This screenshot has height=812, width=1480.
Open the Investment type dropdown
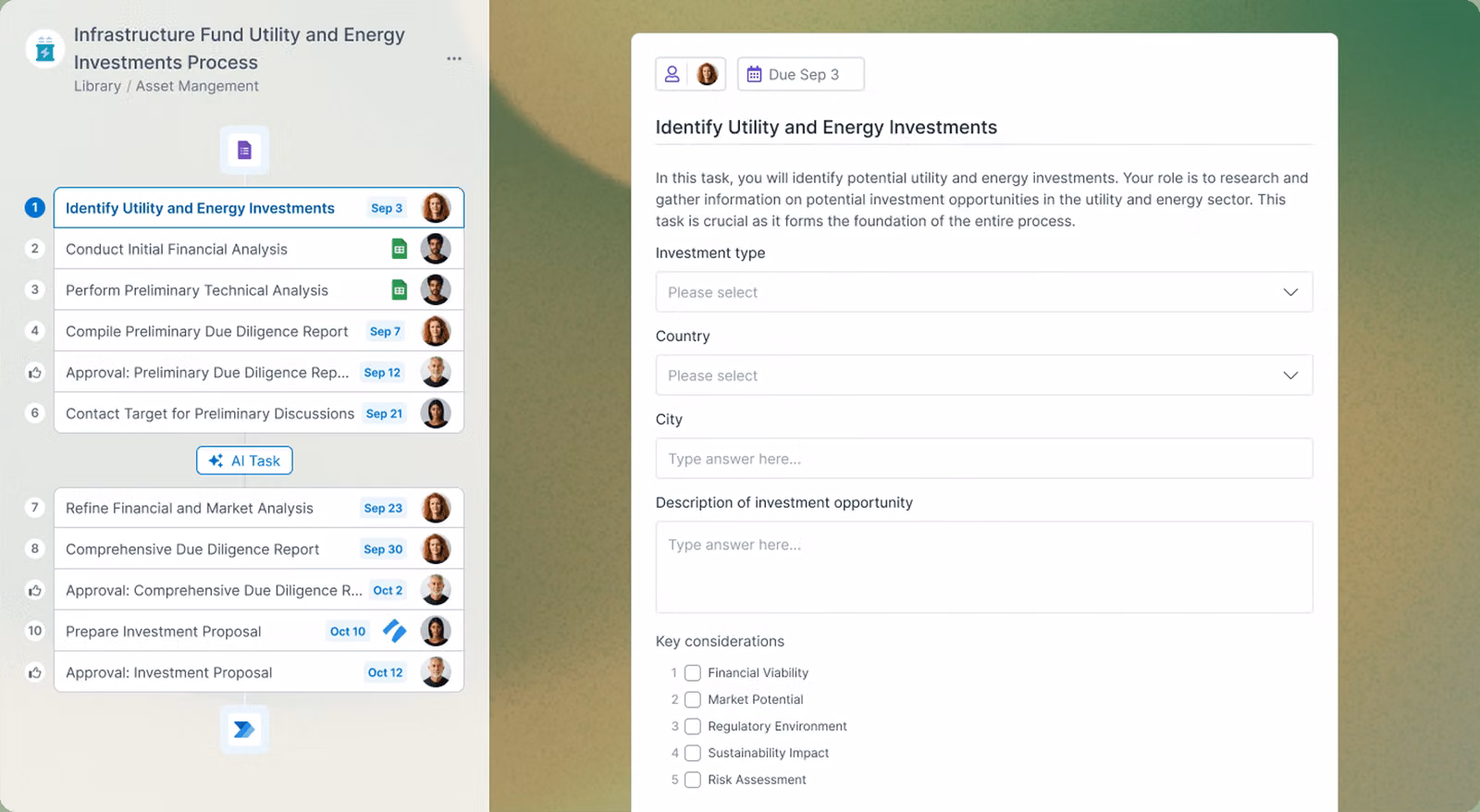point(983,292)
